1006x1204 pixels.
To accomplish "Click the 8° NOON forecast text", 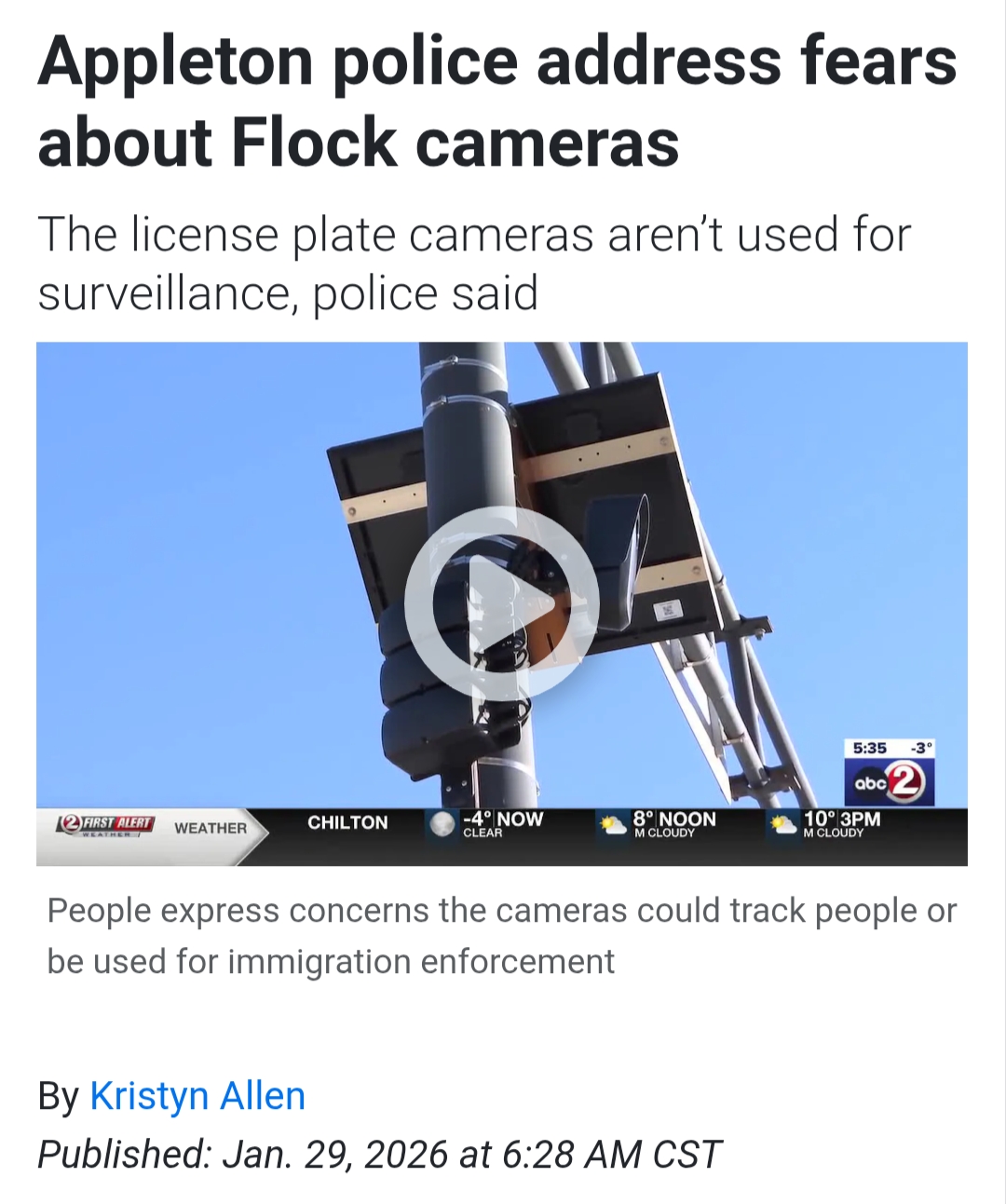I will (x=674, y=824).
